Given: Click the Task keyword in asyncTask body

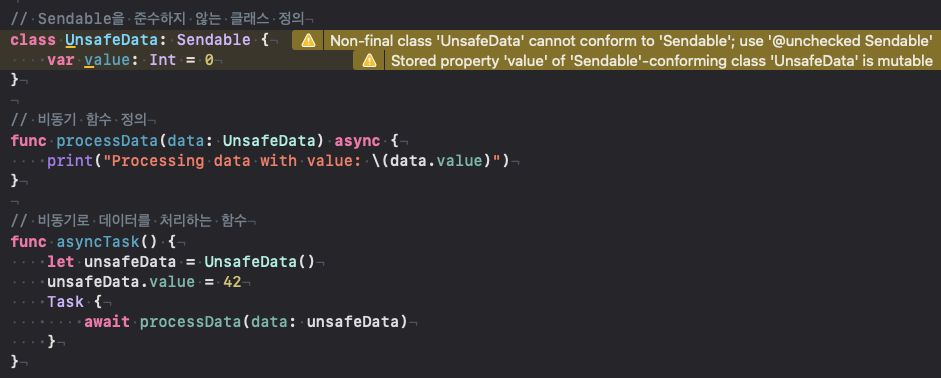Looking at the screenshot, I should [65, 302].
